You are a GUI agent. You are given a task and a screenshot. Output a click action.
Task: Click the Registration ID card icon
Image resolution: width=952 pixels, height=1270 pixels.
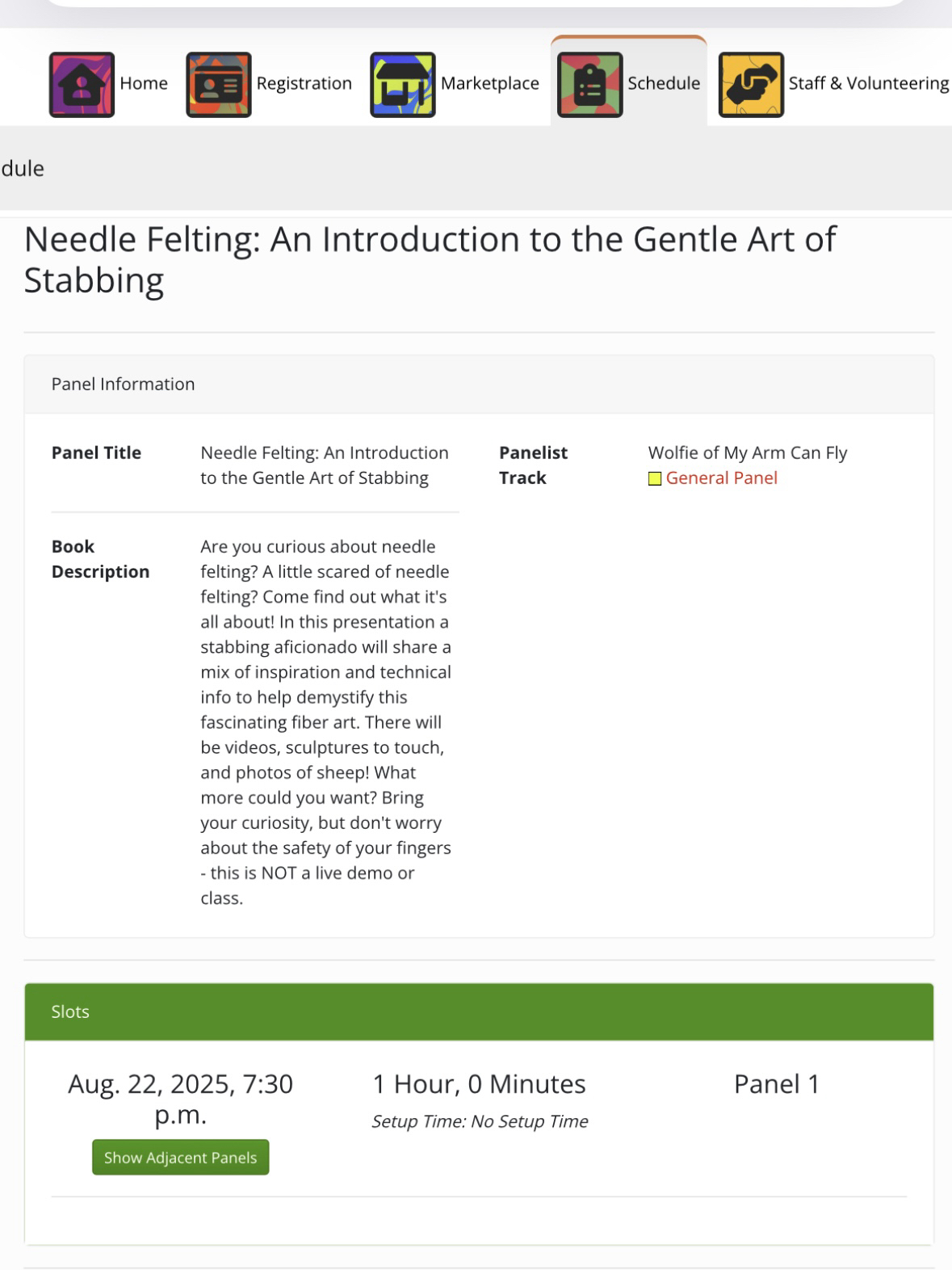coord(219,85)
